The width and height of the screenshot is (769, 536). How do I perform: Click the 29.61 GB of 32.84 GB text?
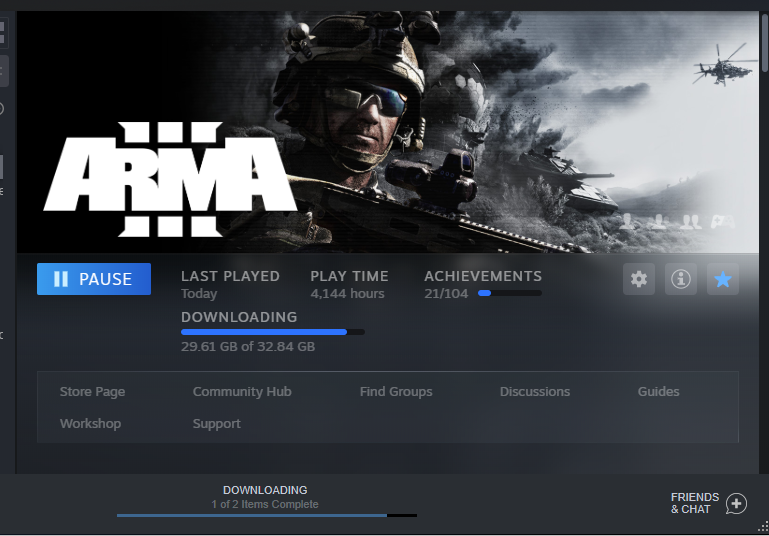point(248,347)
